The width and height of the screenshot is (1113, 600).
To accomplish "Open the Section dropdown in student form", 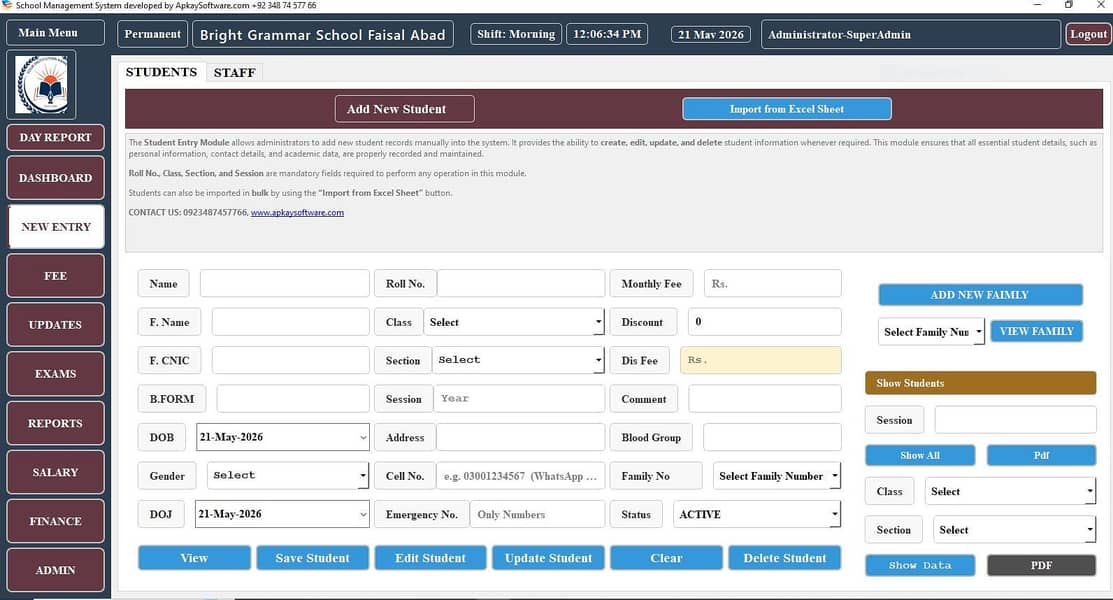I will [518, 360].
